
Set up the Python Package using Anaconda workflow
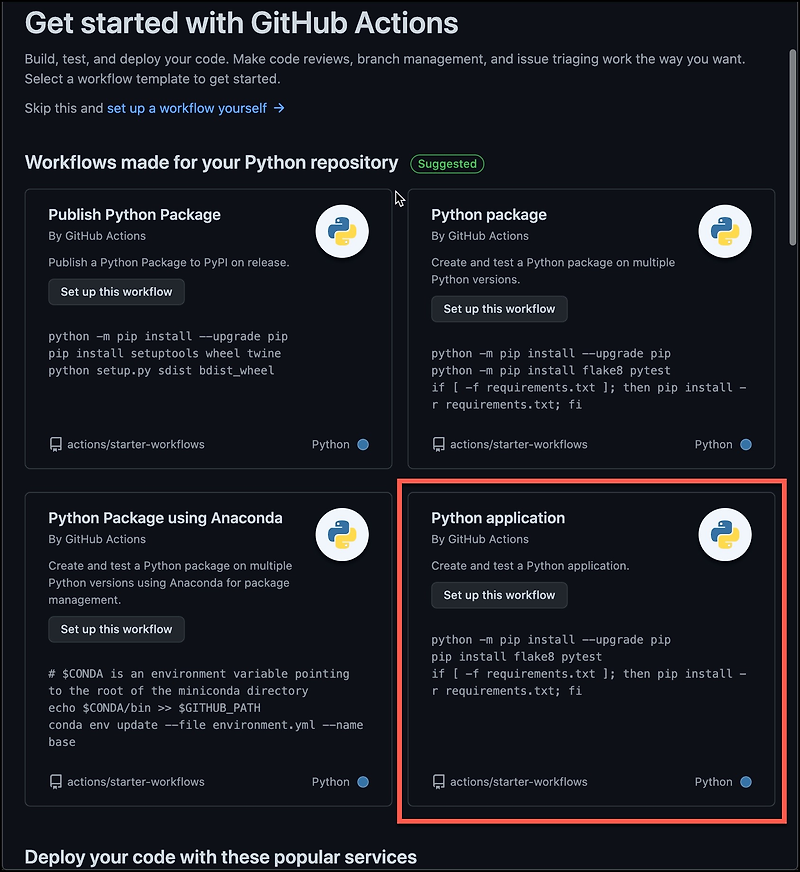tap(116, 629)
